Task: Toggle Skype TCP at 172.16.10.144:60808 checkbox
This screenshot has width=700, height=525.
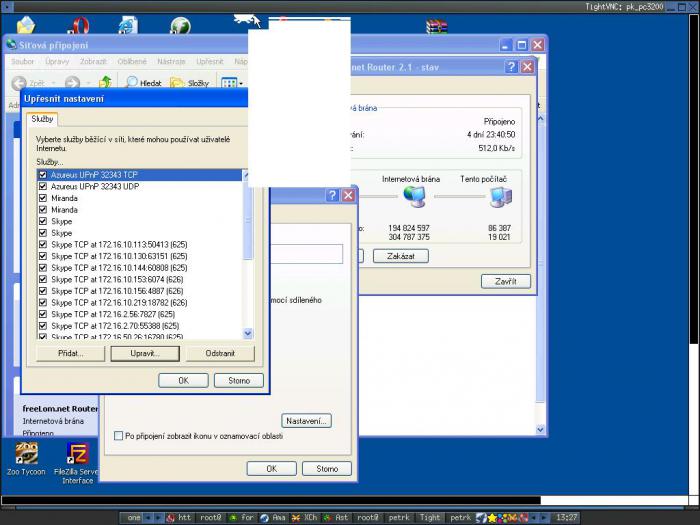Action: pyautogui.click(x=43, y=267)
